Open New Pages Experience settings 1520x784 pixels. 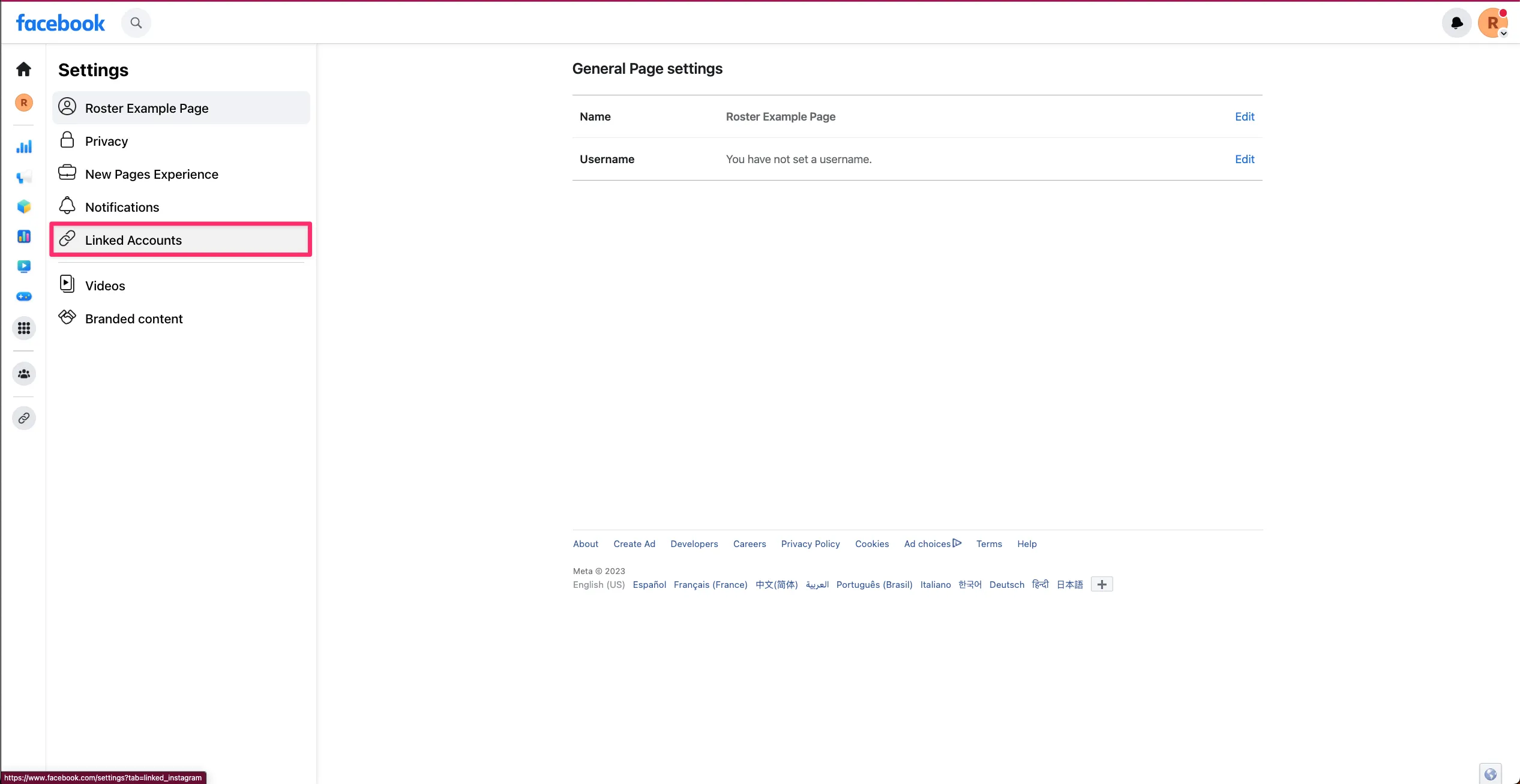[x=181, y=174]
